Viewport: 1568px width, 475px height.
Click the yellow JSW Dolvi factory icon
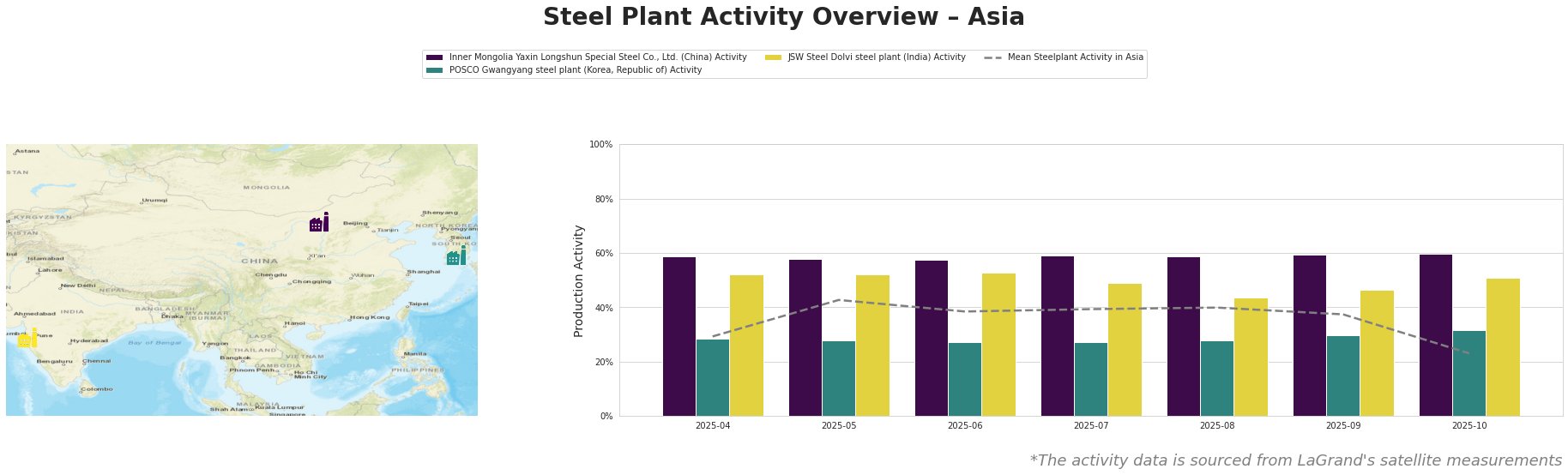[27, 339]
